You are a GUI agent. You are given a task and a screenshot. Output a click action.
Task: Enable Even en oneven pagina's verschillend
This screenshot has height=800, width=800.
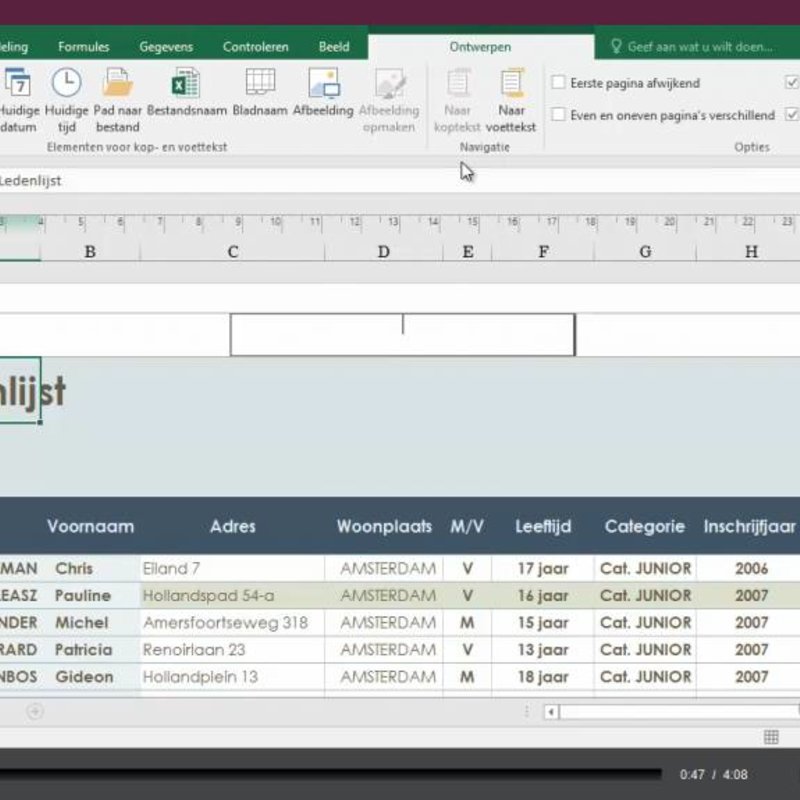click(558, 114)
